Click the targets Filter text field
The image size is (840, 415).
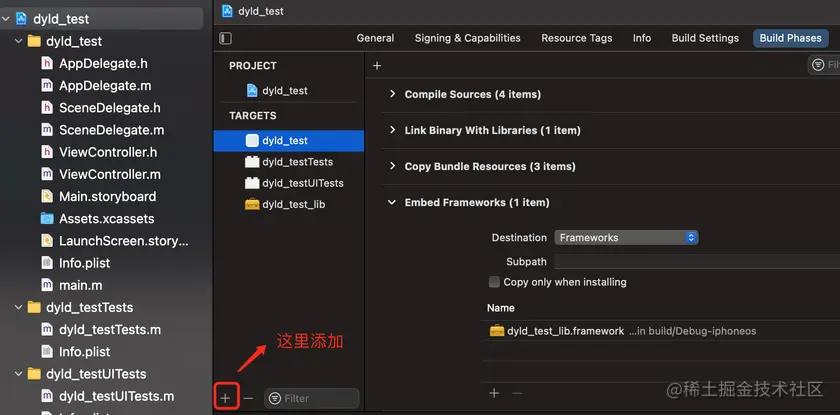[312, 398]
